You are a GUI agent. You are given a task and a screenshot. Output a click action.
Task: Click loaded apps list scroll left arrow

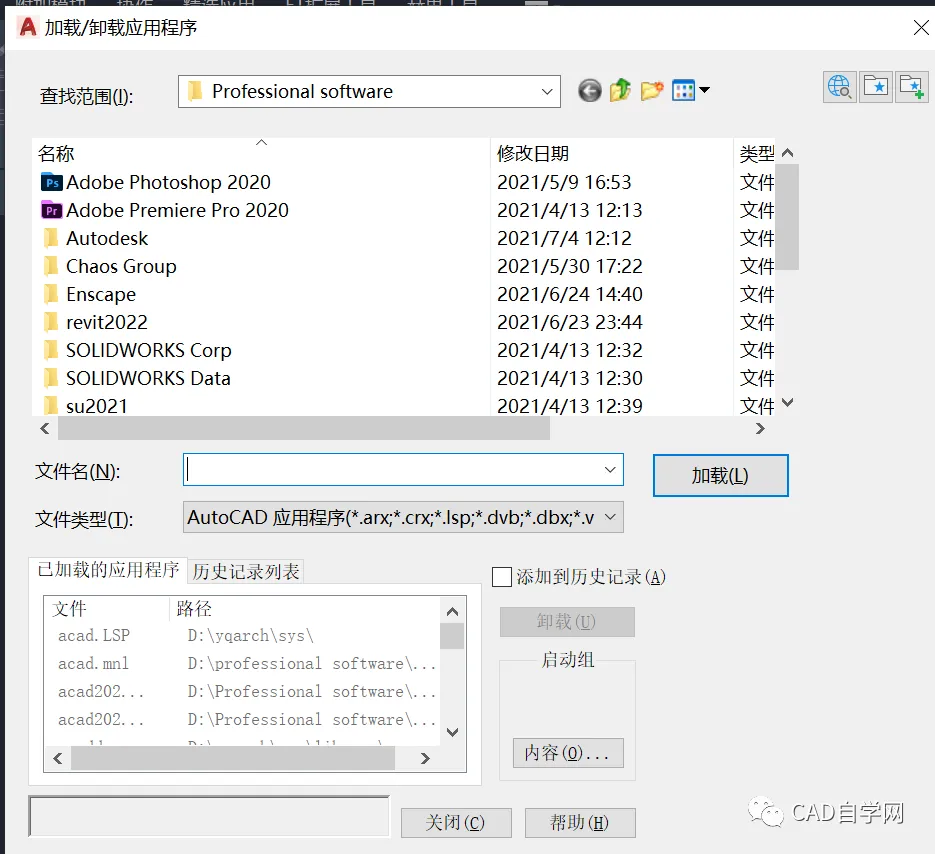coord(58,759)
